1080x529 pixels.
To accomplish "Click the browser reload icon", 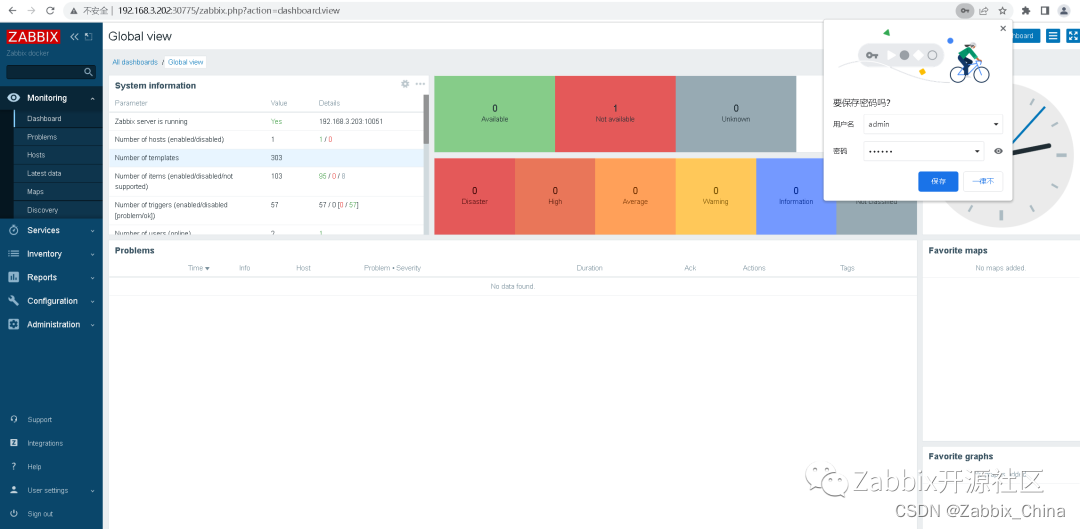I will point(50,10).
